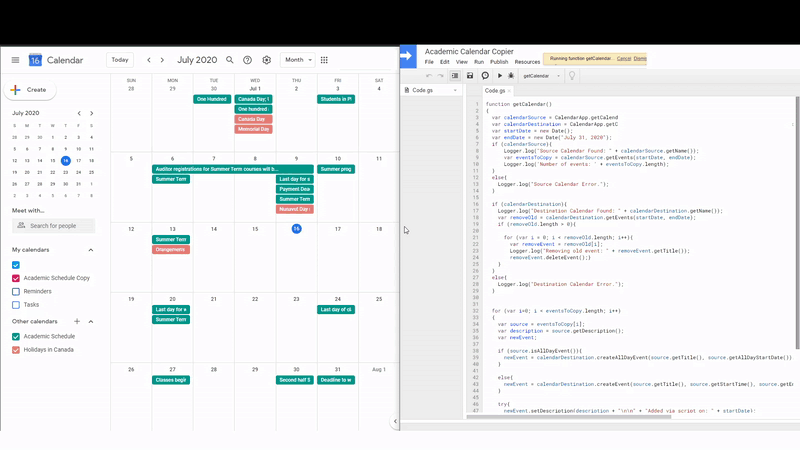
Task: Enable the Tasks calendar checkbox
Action: pyautogui.click(x=16, y=305)
